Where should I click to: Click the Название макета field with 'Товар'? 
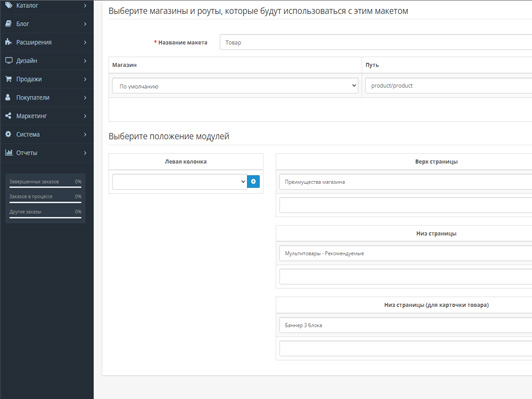376,42
